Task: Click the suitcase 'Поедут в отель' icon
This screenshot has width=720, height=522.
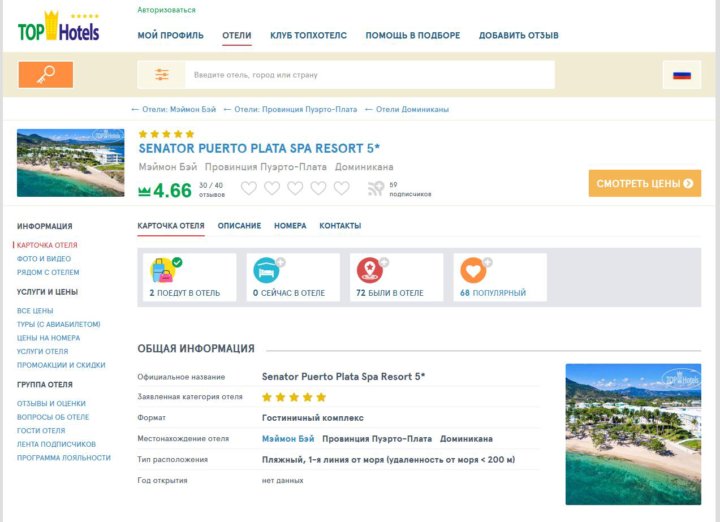Action: coord(162,270)
